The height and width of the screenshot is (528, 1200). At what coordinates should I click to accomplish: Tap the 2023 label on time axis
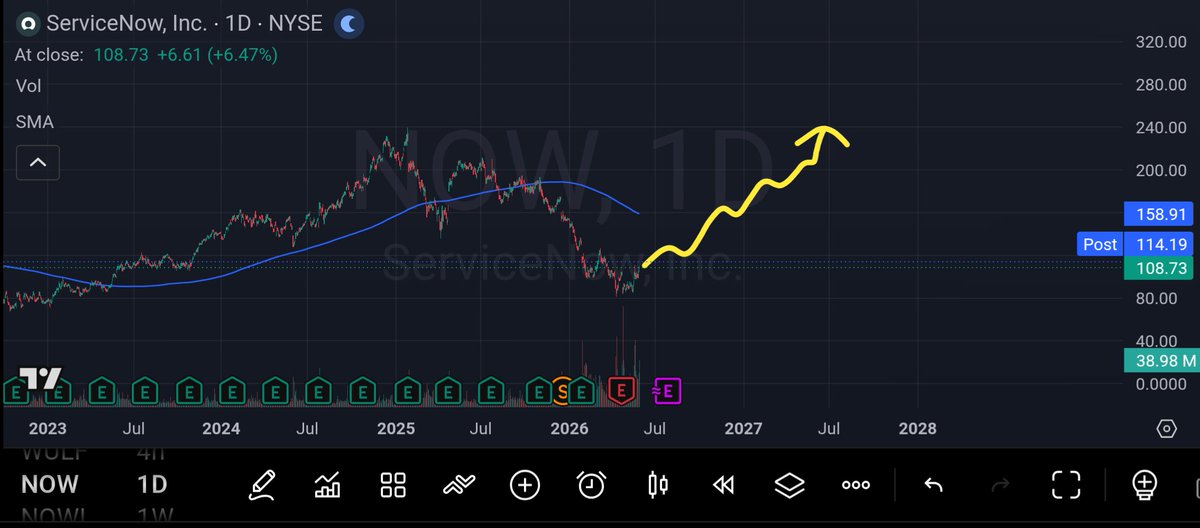(x=47, y=429)
